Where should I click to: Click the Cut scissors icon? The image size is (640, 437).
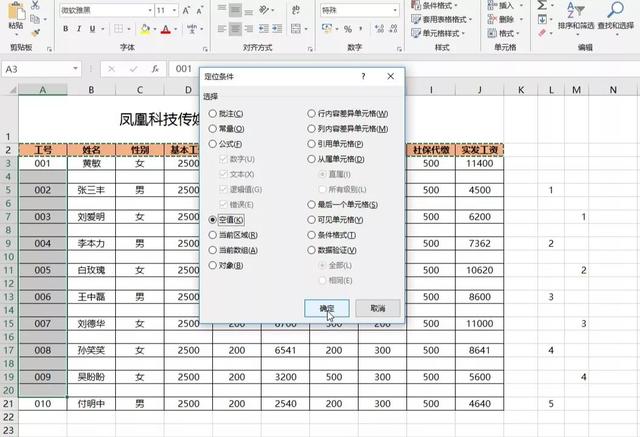coord(36,5)
